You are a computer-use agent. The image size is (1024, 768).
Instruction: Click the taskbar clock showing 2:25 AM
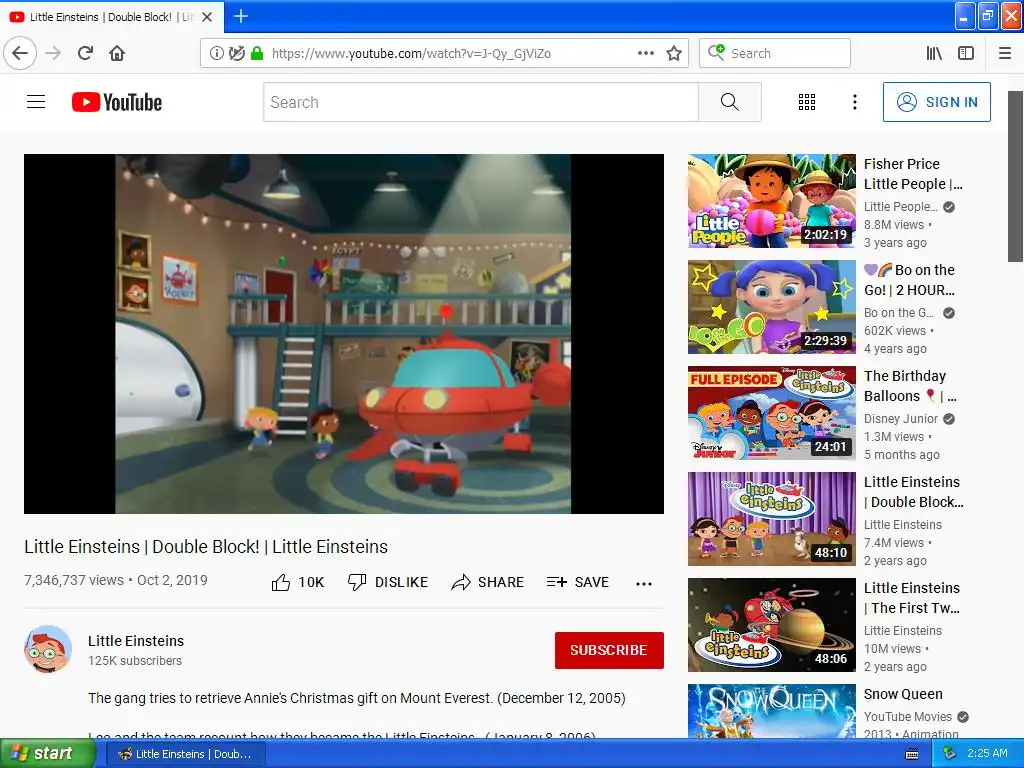click(987, 753)
